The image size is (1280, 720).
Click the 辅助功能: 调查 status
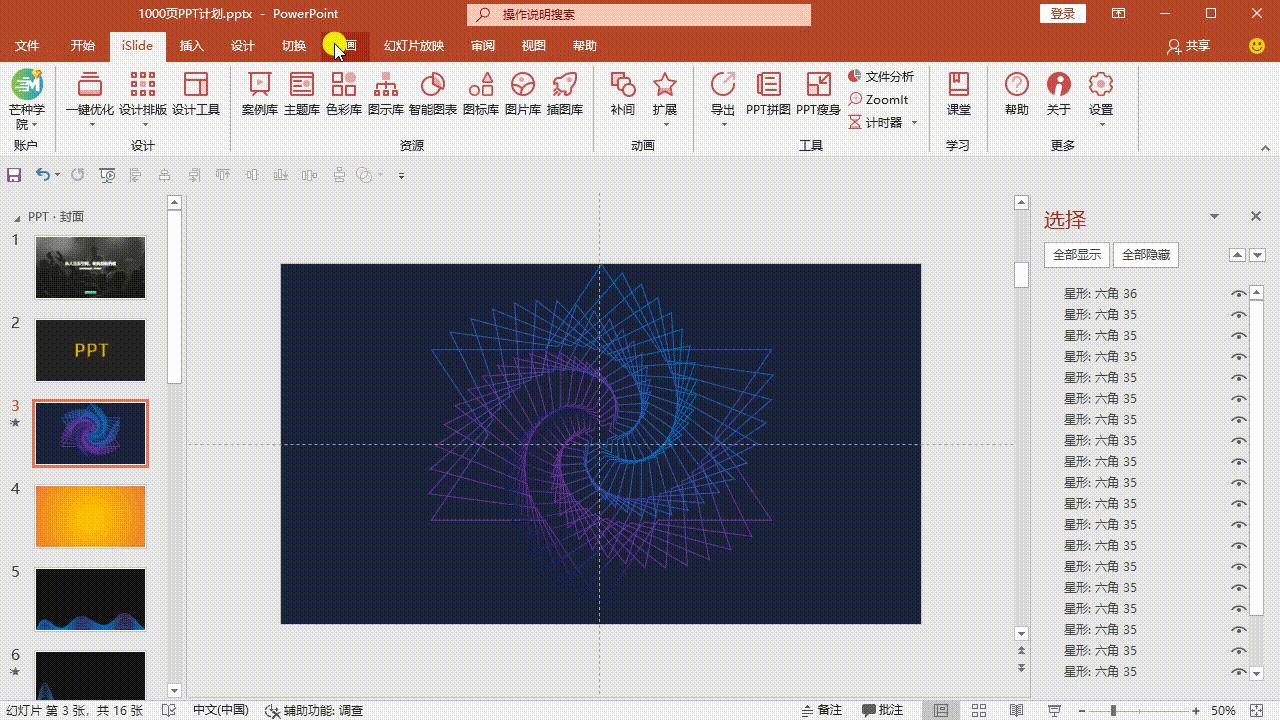pyautogui.click(x=315, y=711)
